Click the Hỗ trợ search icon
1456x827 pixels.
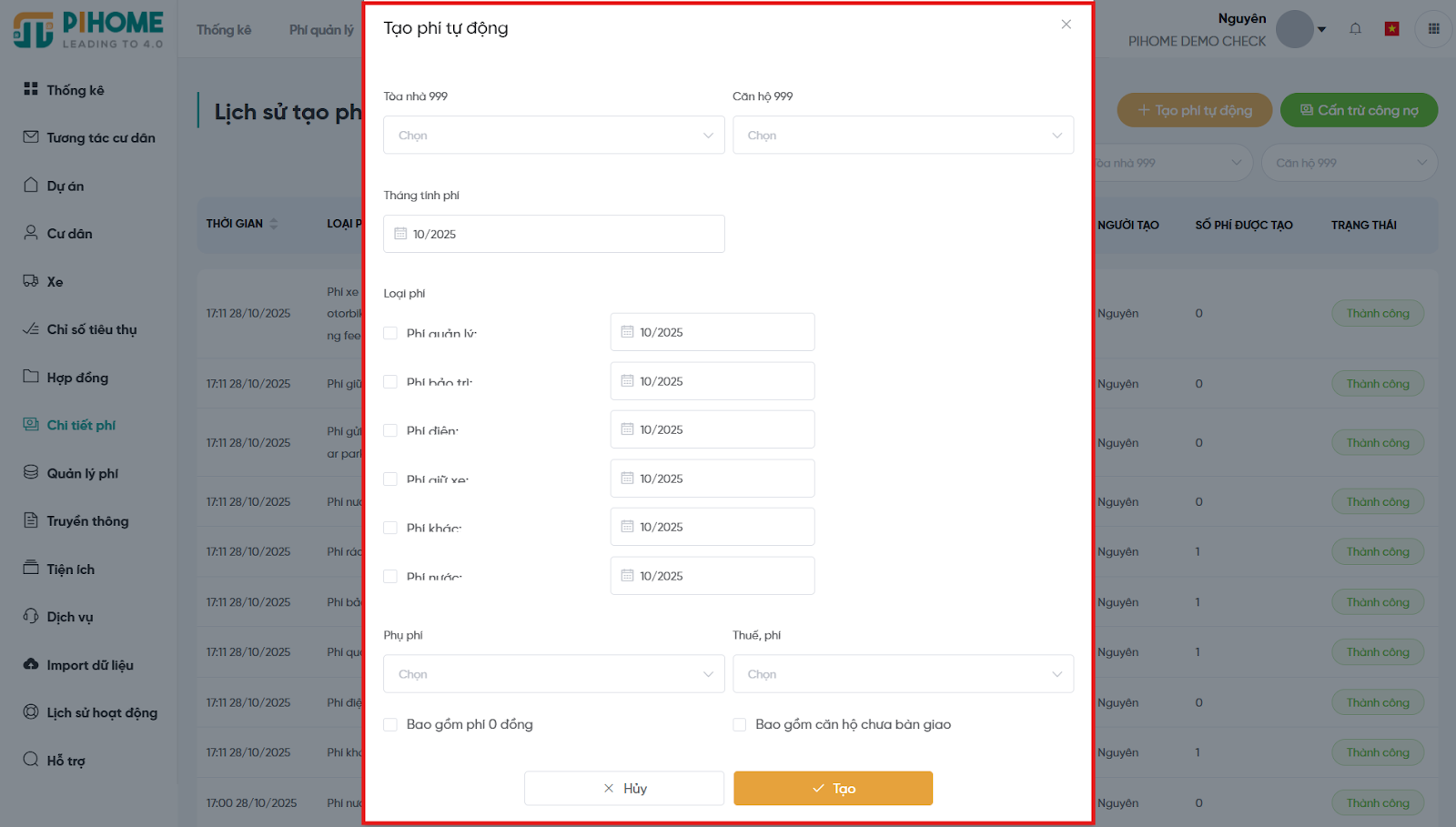31,760
